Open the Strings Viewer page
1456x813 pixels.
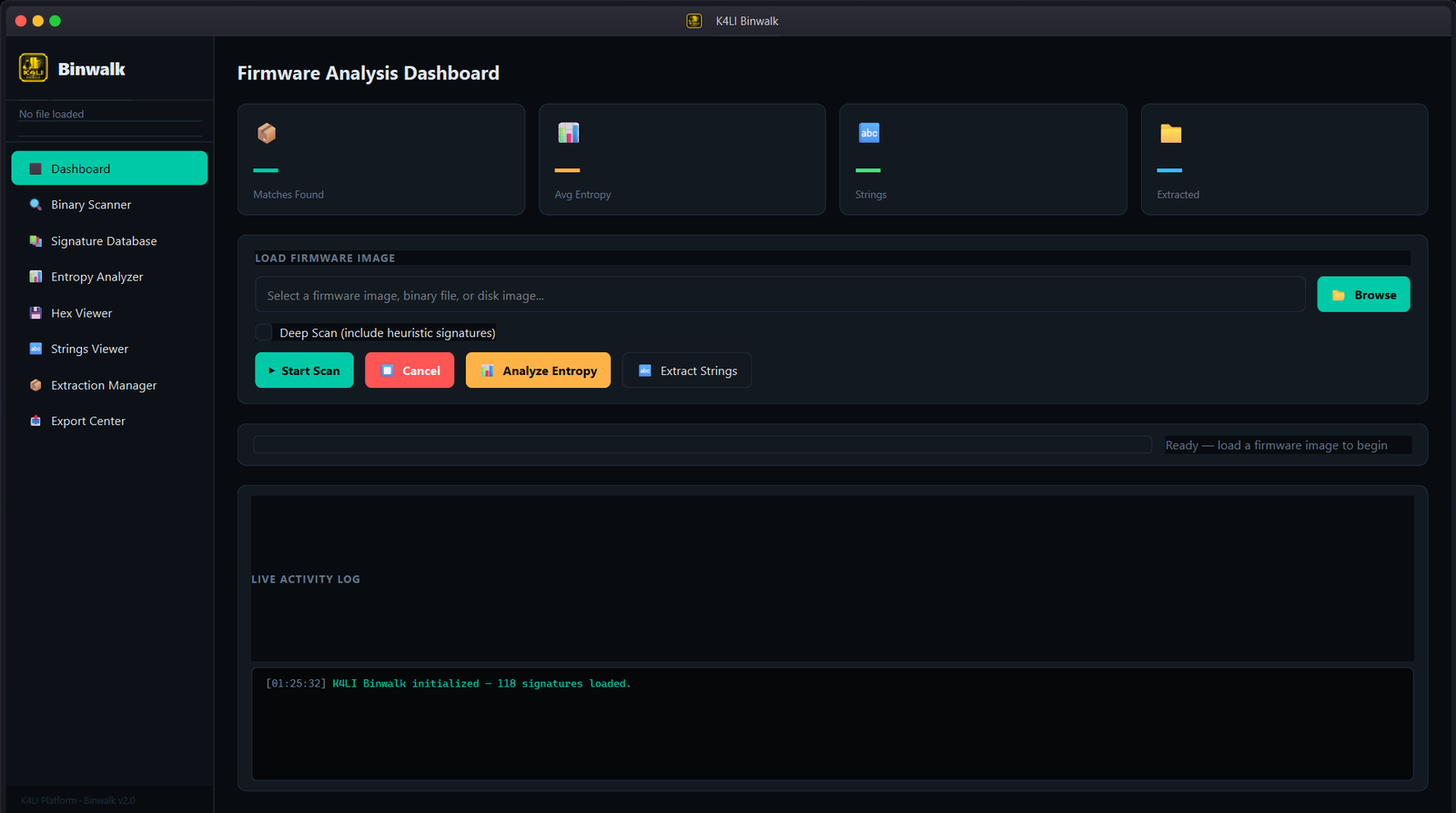pos(109,349)
